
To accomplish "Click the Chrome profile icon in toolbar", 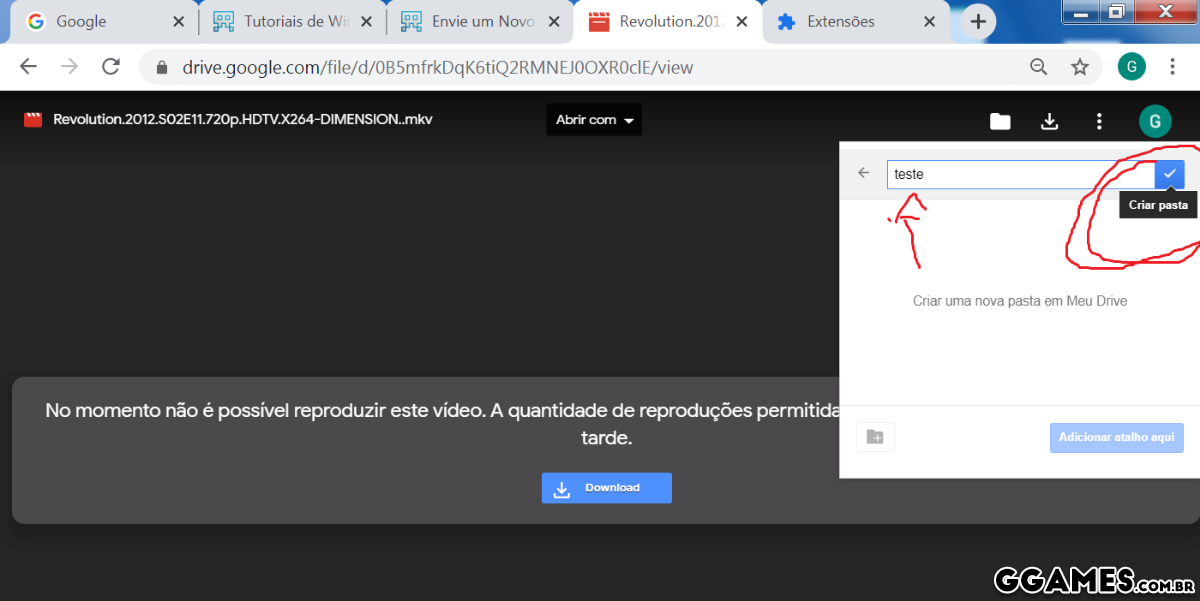I will tap(1132, 67).
